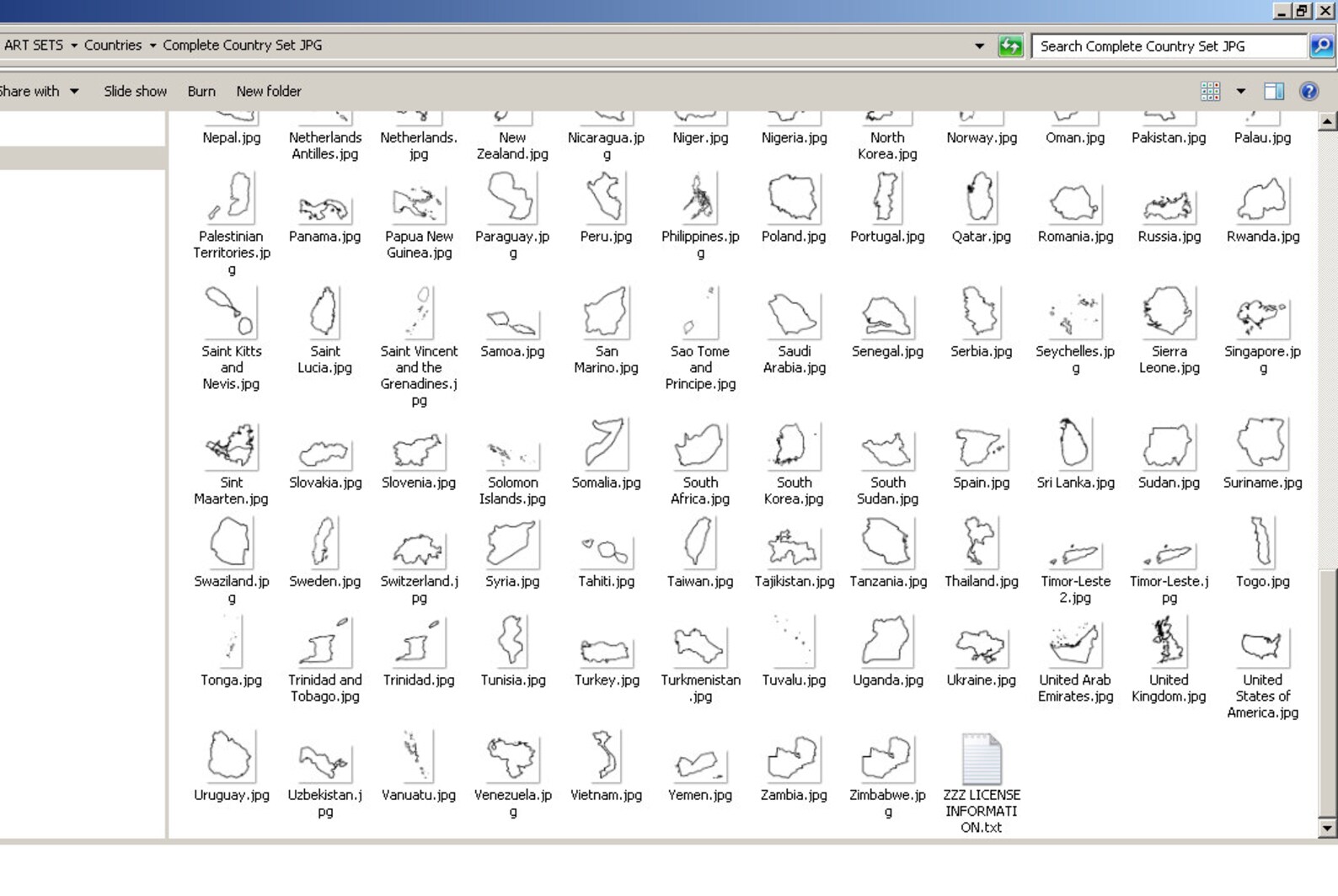Image resolution: width=1338 pixels, height=896 pixels.
Task: Click the scrollbar up arrow
Action: (x=1327, y=121)
